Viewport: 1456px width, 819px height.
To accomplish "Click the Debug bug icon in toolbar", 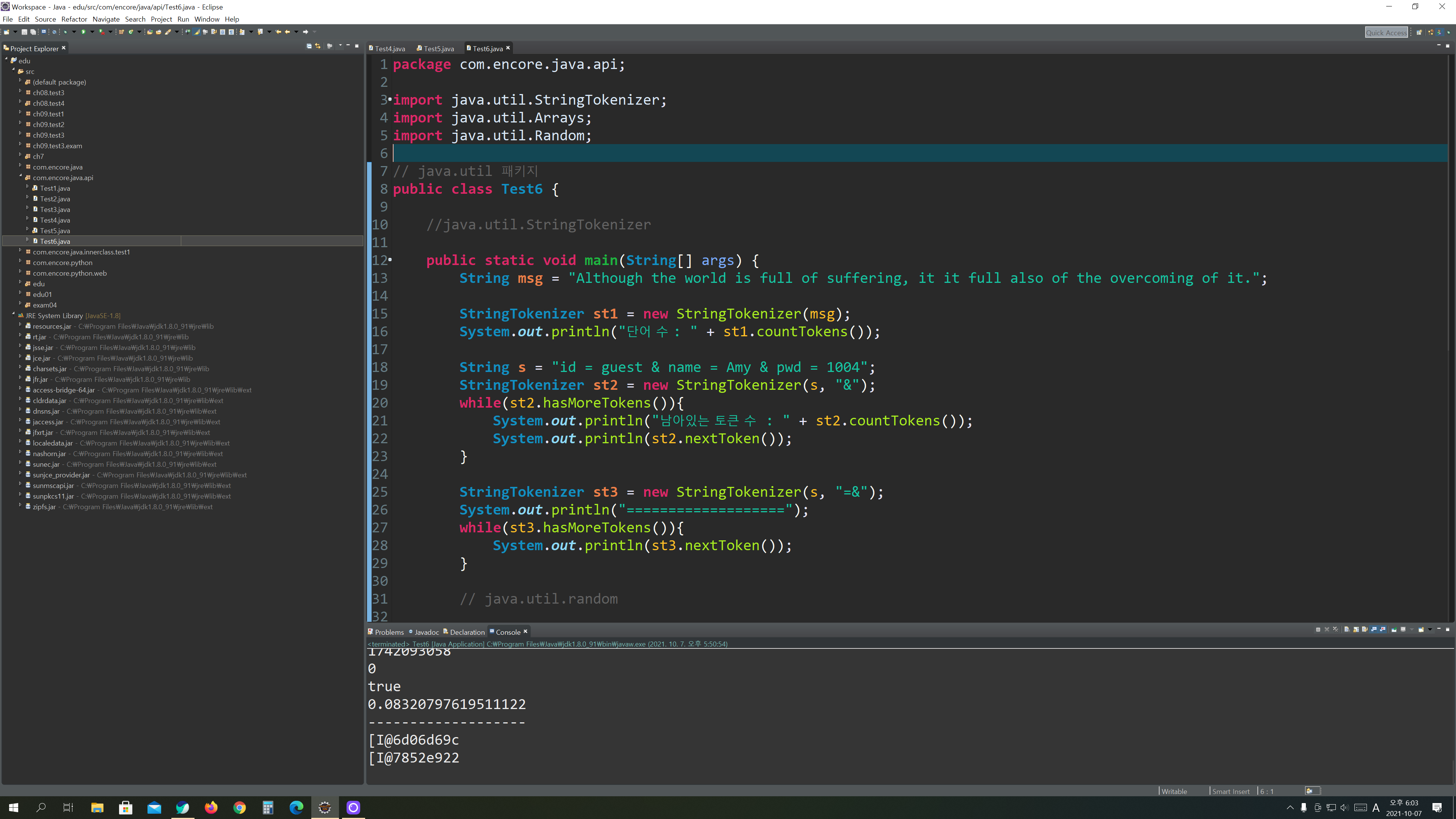I will (66, 31).
